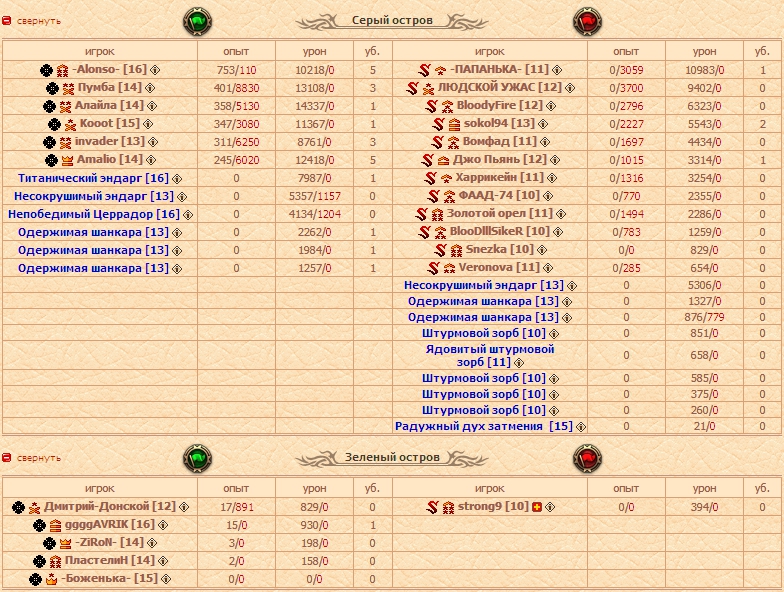
Task: Select creature Несокрушимый эндарг [13] in left table
Action: 94,196
